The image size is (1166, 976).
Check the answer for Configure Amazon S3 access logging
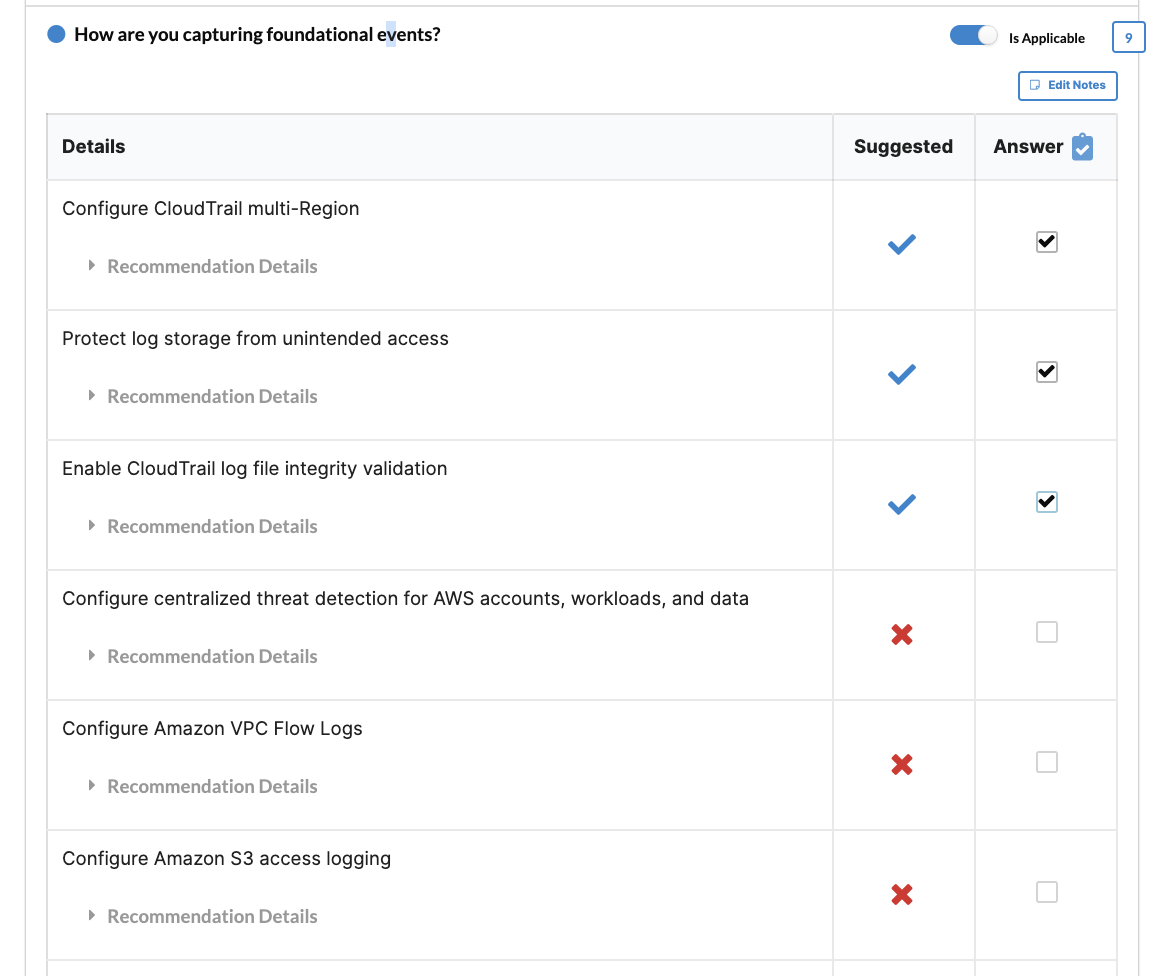pos(1046,892)
